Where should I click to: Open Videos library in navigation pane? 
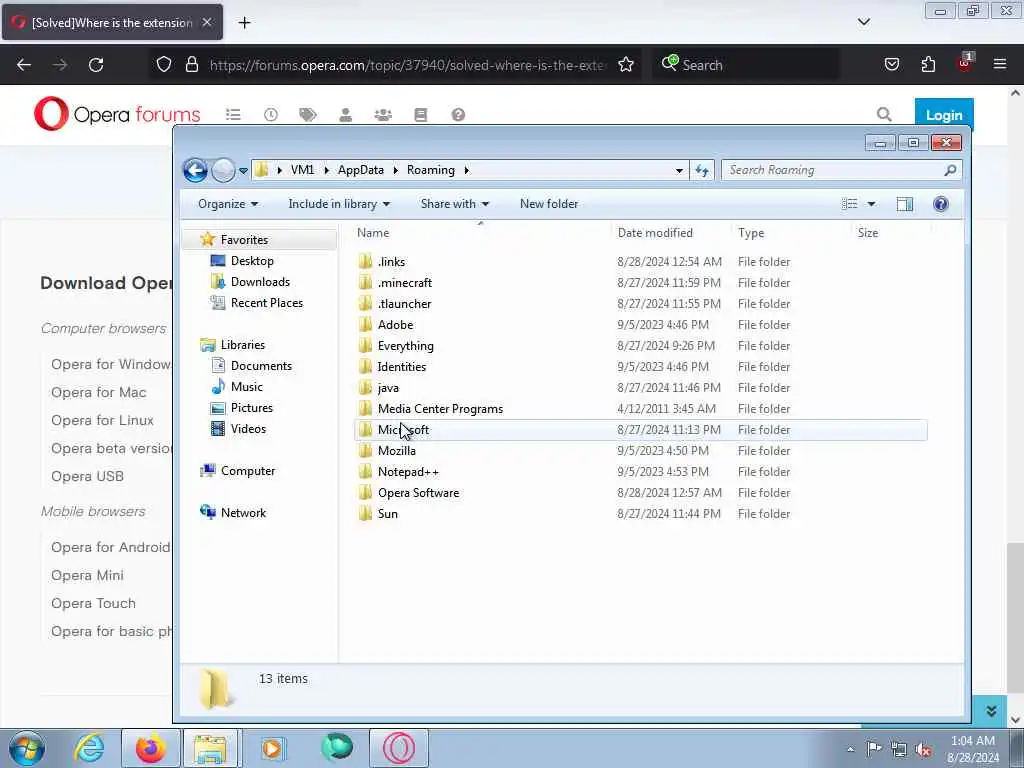tap(248, 428)
